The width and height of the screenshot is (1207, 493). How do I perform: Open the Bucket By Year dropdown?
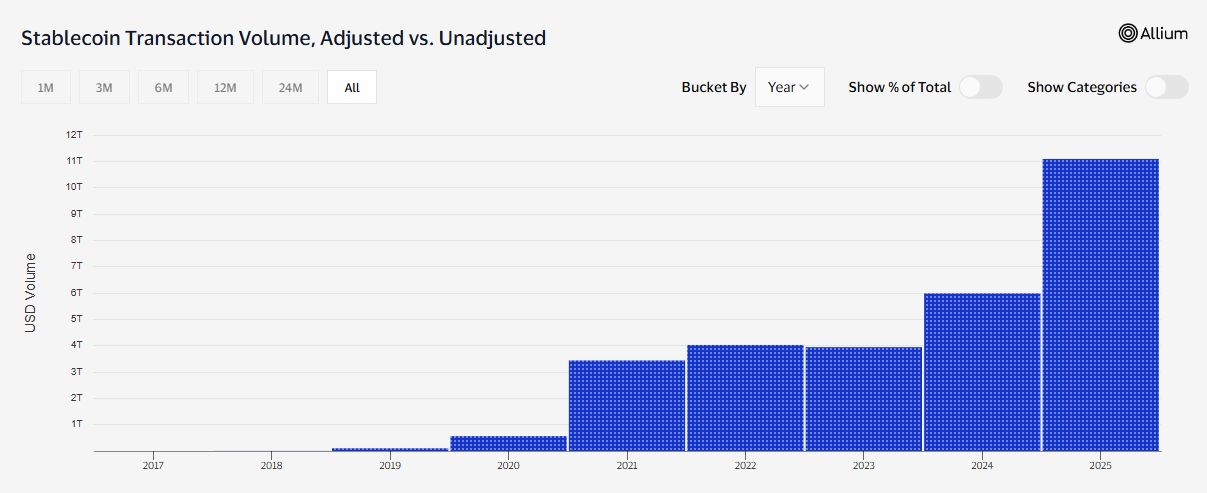point(789,87)
